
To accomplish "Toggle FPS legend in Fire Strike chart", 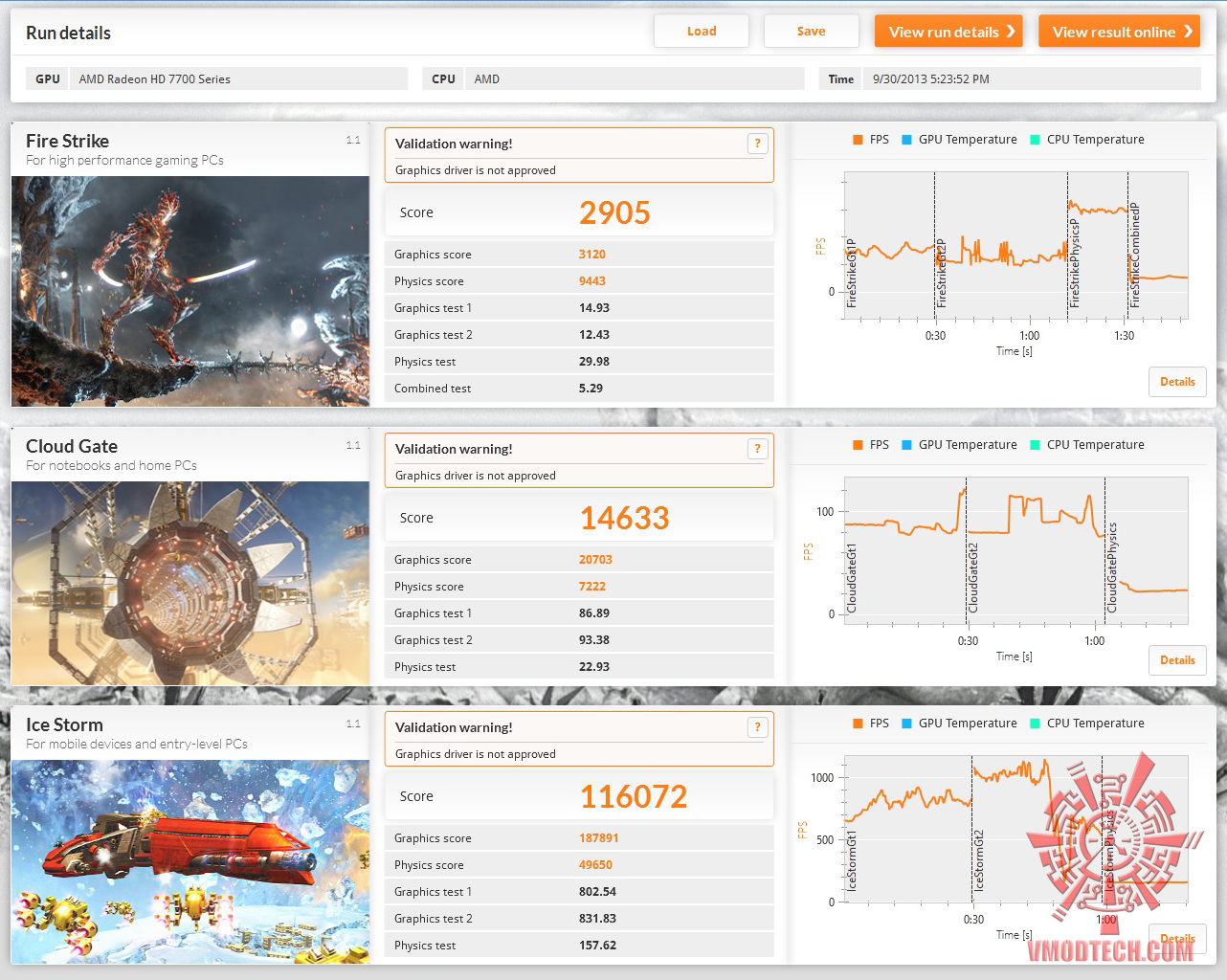I will [871, 140].
